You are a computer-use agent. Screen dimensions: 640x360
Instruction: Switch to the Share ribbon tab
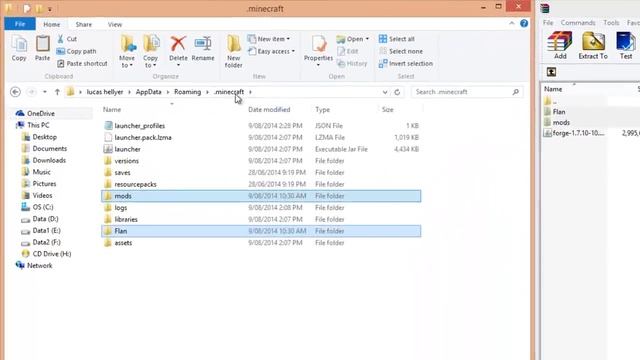point(84,24)
